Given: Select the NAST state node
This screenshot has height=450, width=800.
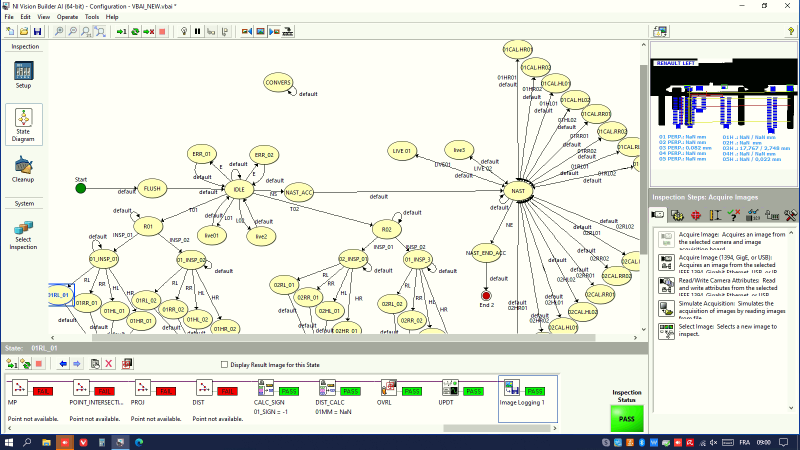Looking at the screenshot, I should click(517, 190).
